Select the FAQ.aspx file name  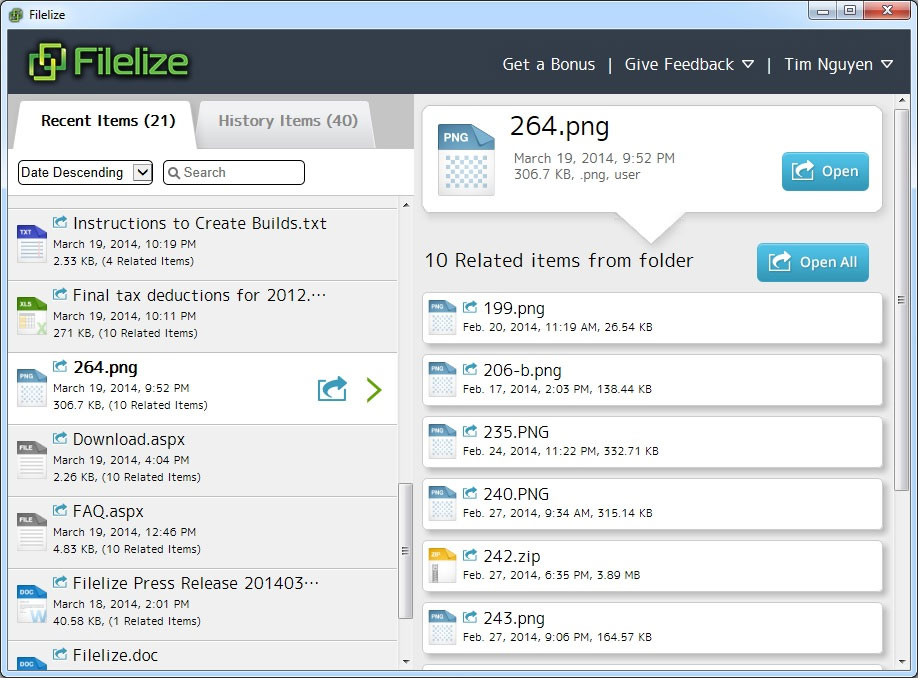[108, 512]
